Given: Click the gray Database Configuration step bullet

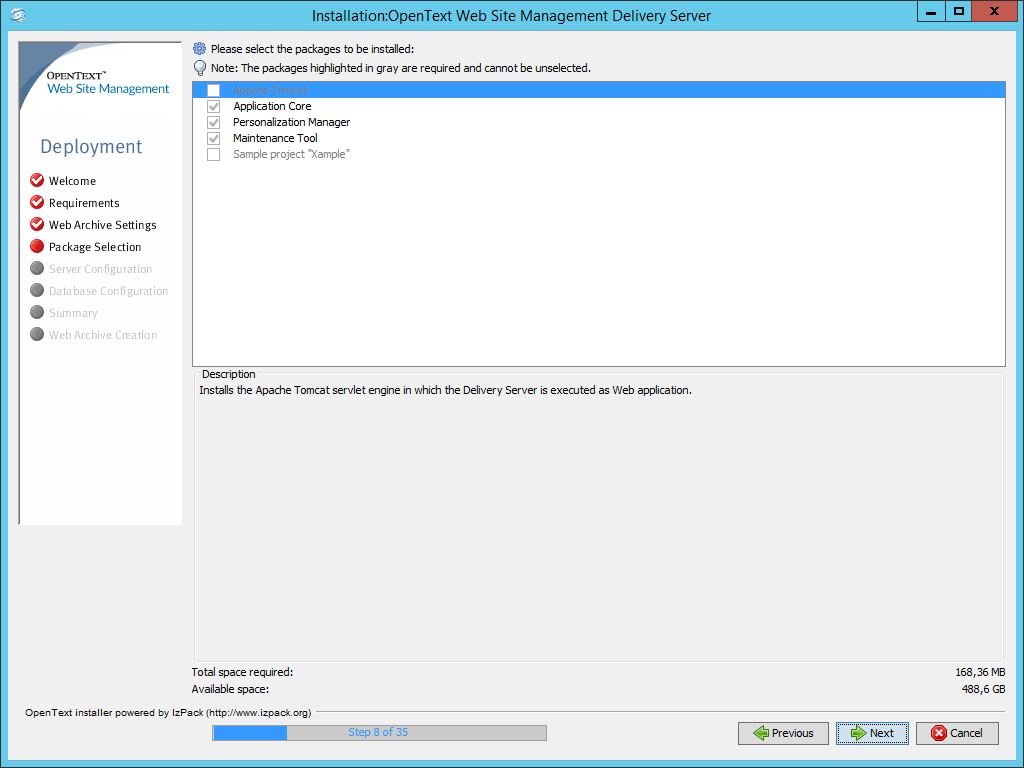Looking at the screenshot, I should pyautogui.click(x=37, y=291).
